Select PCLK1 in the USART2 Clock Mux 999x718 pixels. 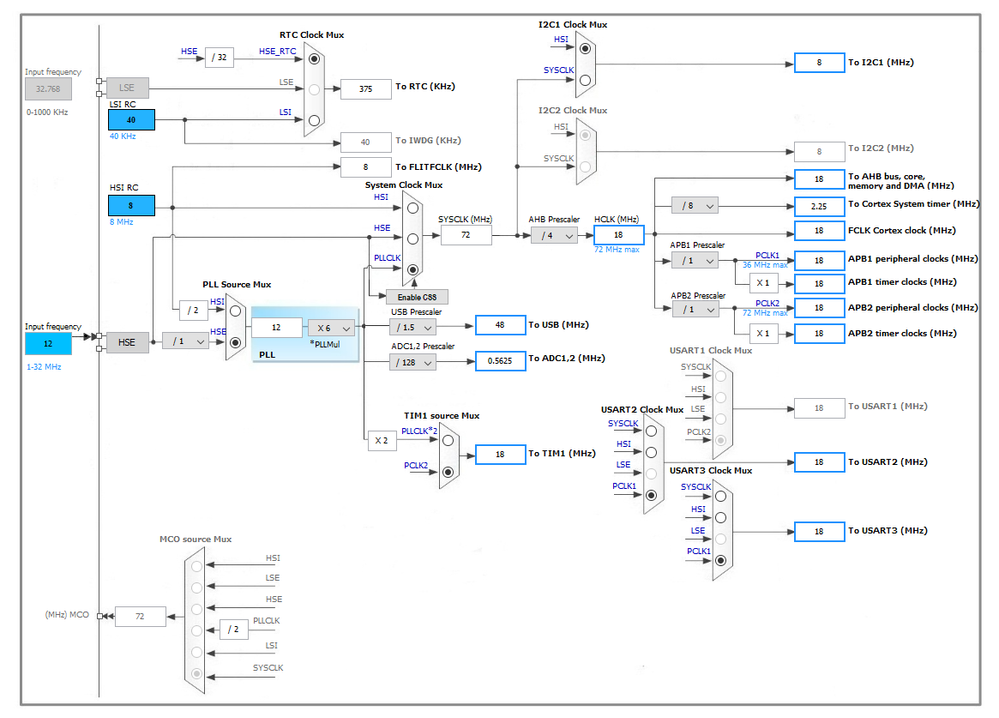tap(651, 495)
